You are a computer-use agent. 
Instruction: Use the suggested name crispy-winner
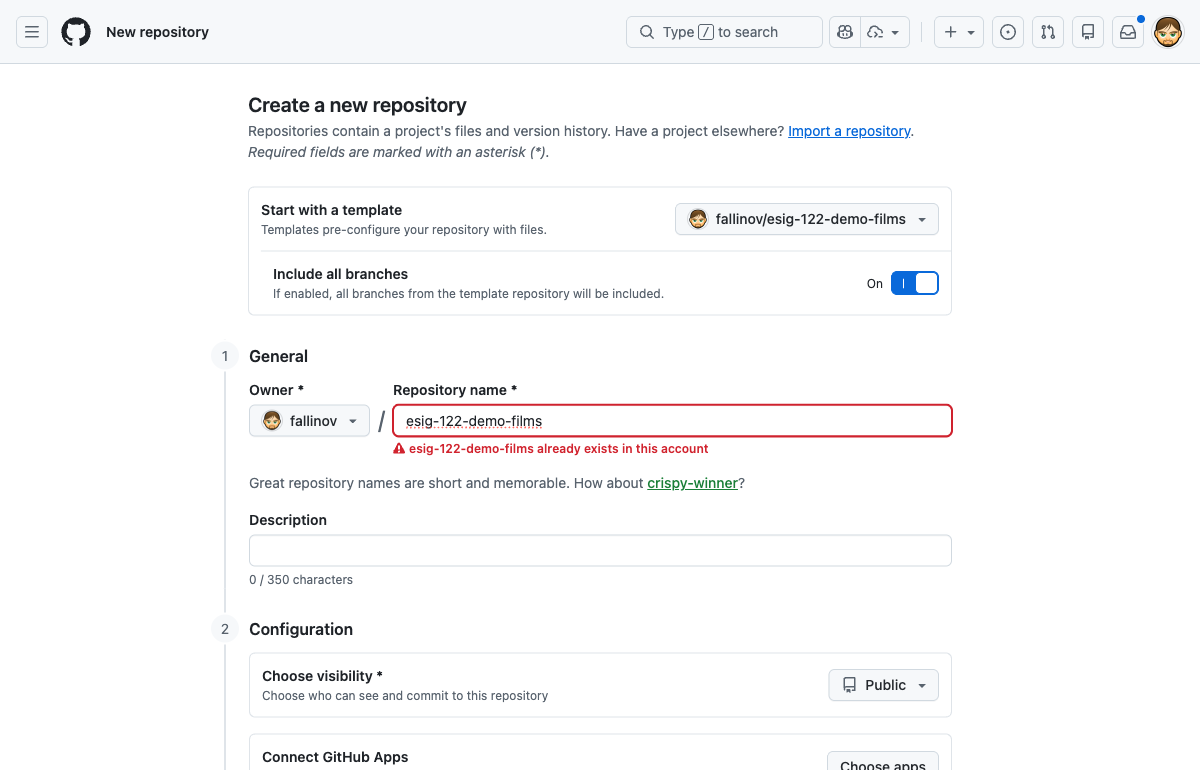pos(692,483)
